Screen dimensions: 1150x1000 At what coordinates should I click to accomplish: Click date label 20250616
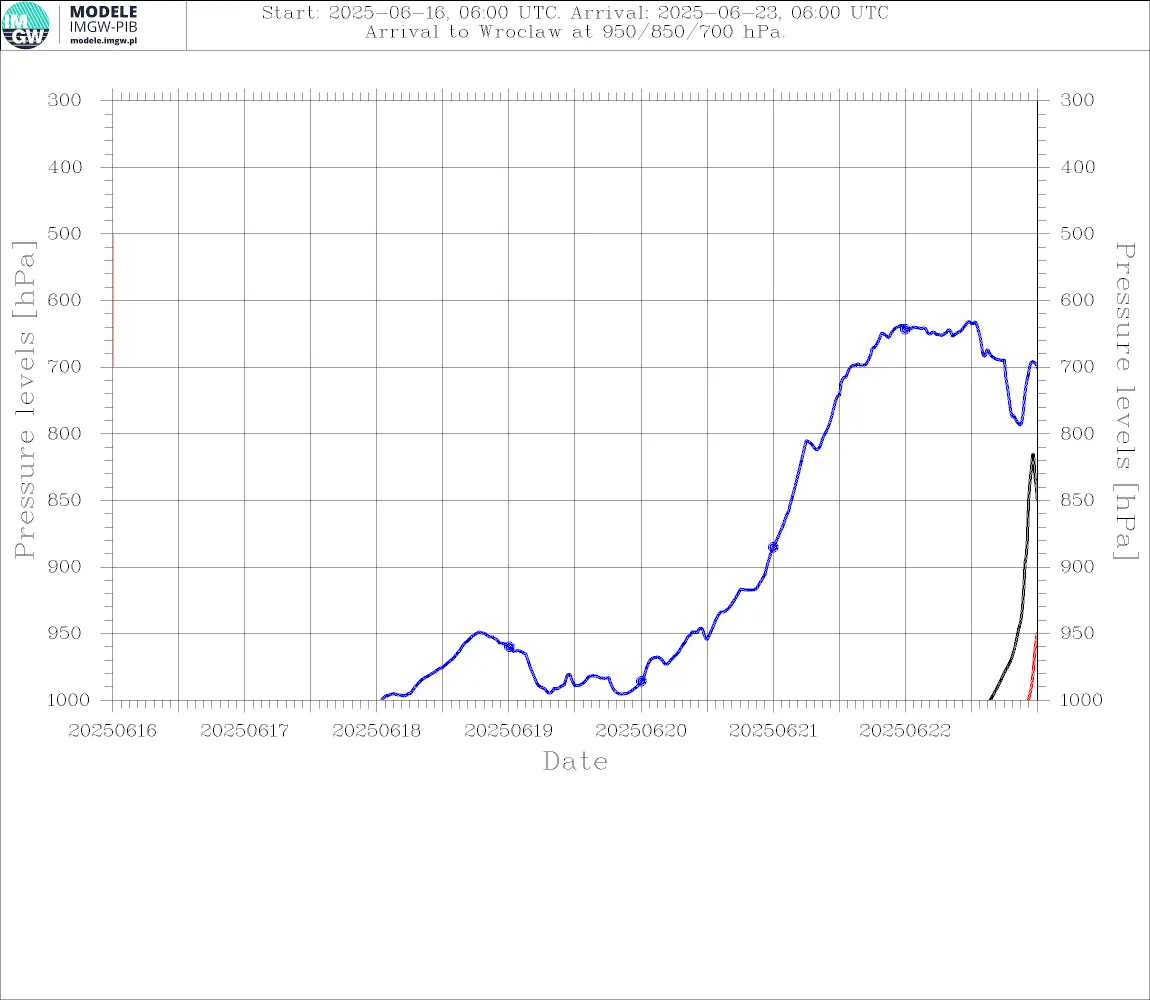coord(112,731)
